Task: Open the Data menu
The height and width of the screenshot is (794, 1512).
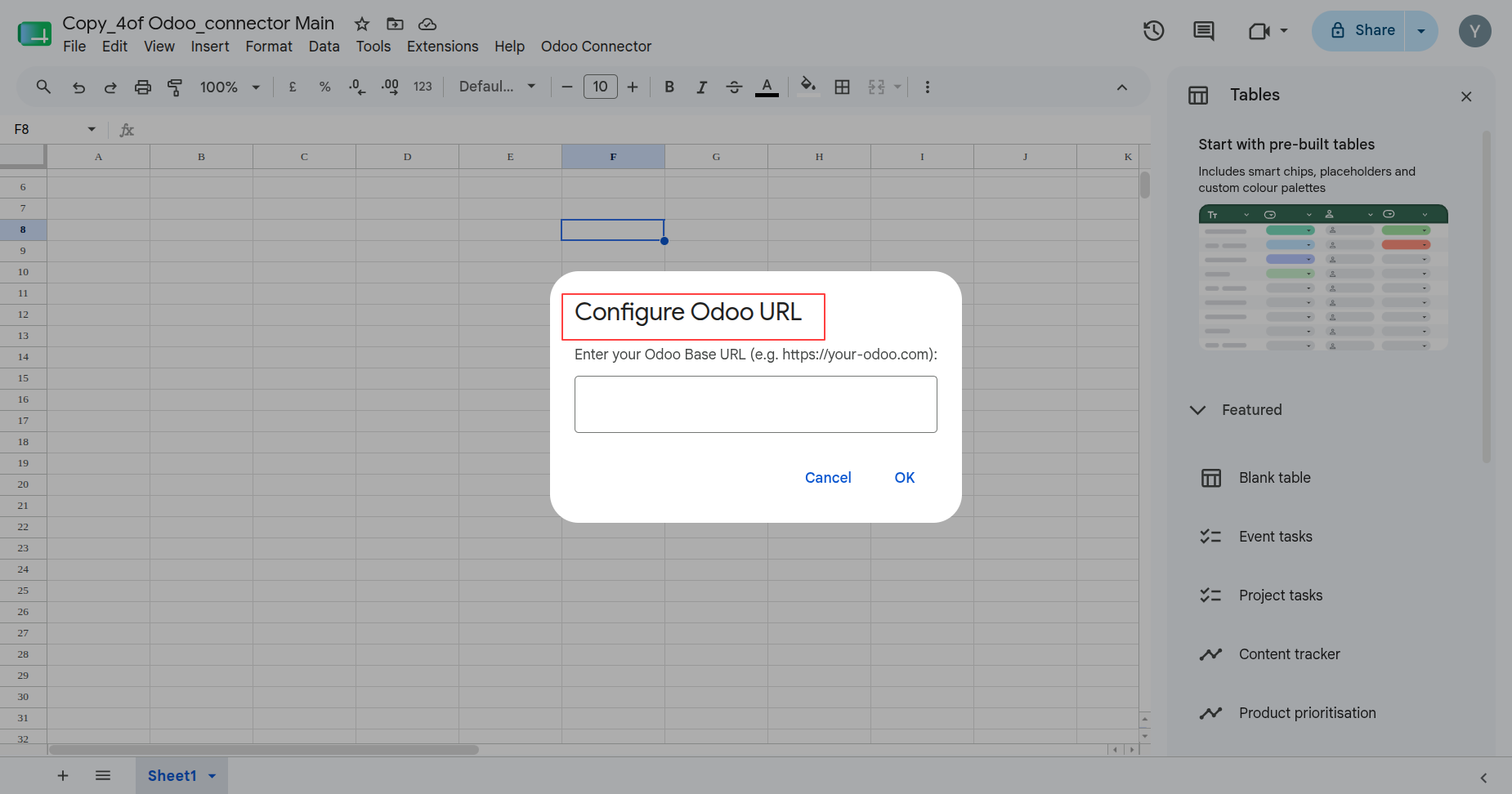Action: click(324, 47)
